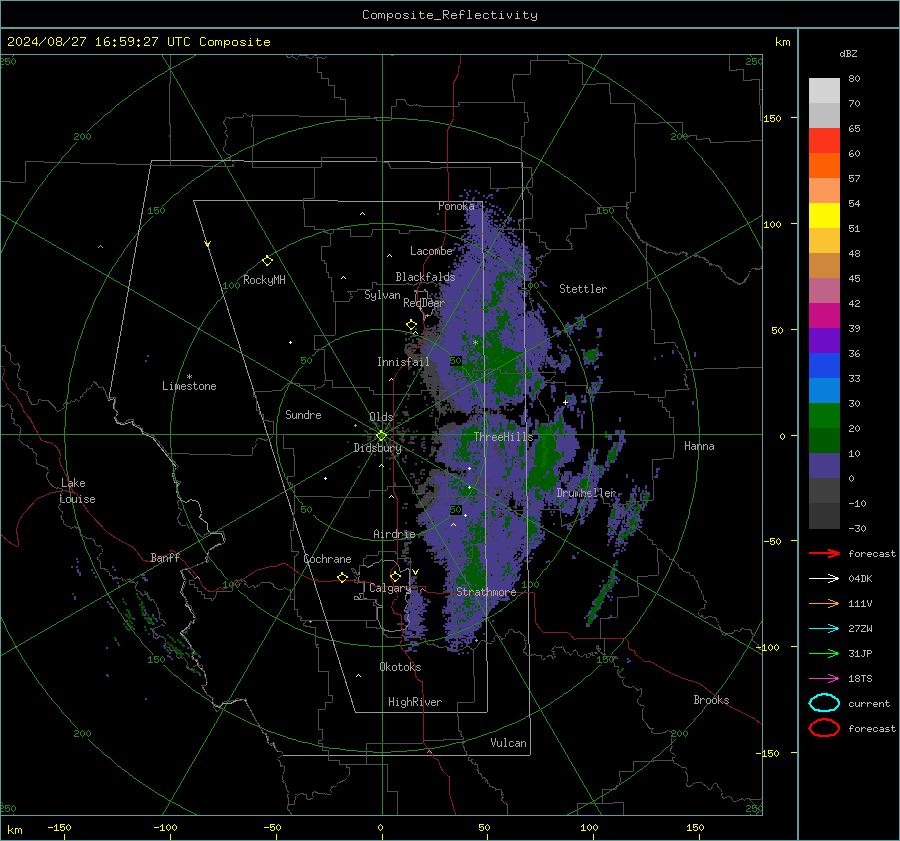Click the cyan 27ZW arrow in legend
Screen dimensions: 900x841
824,629
